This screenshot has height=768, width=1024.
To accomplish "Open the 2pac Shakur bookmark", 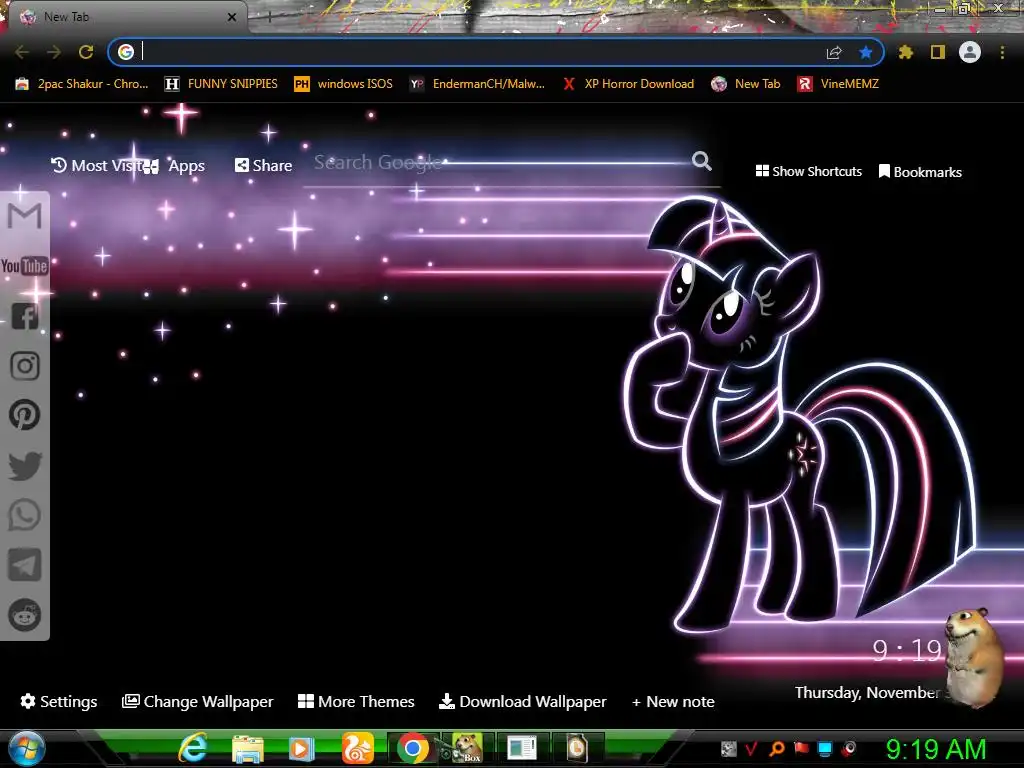I will click(82, 84).
